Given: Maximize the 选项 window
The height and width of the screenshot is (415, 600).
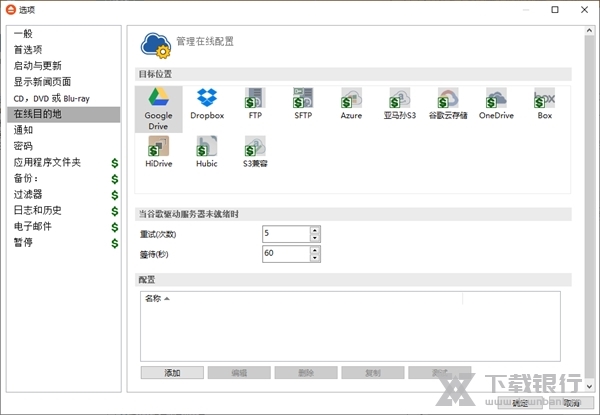Looking at the screenshot, I should coord(555,10).
